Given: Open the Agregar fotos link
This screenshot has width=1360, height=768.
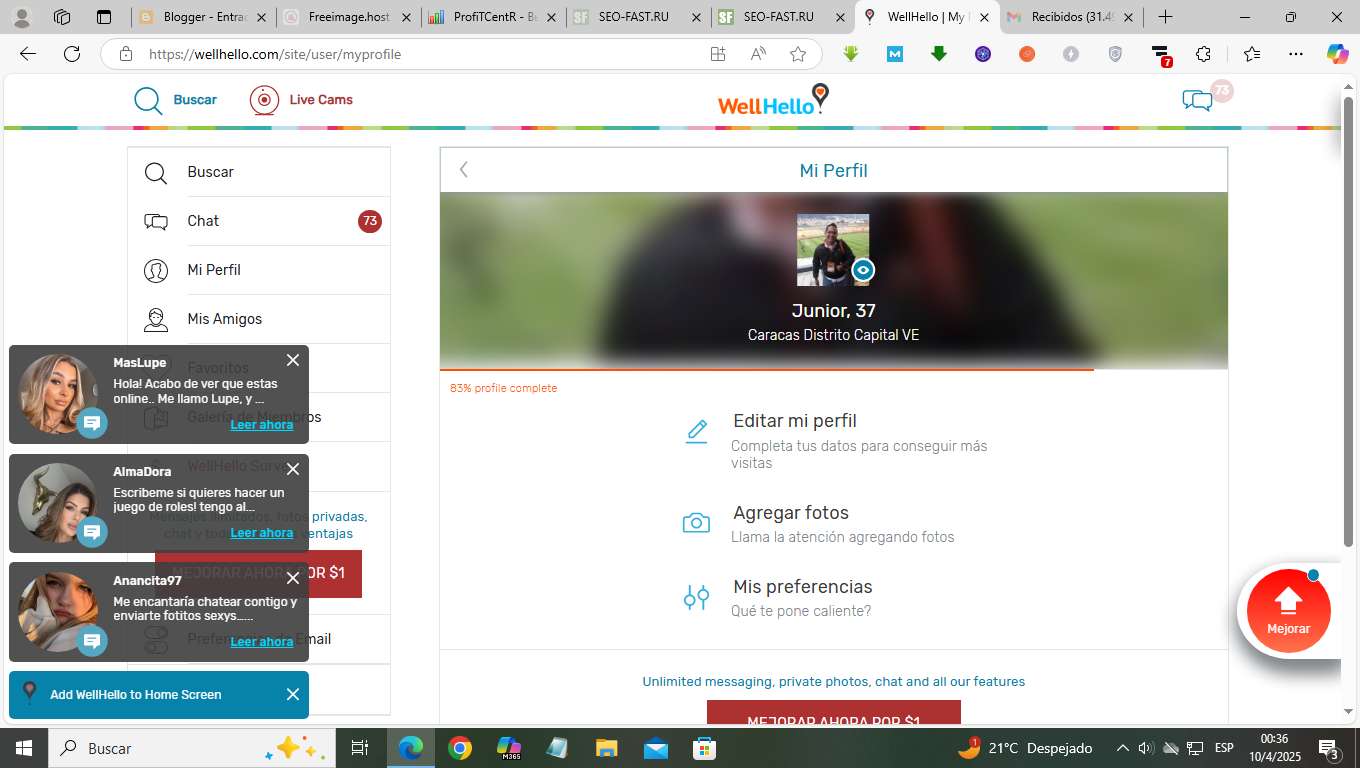Looking at the screenshot, I should pos(791,513).
